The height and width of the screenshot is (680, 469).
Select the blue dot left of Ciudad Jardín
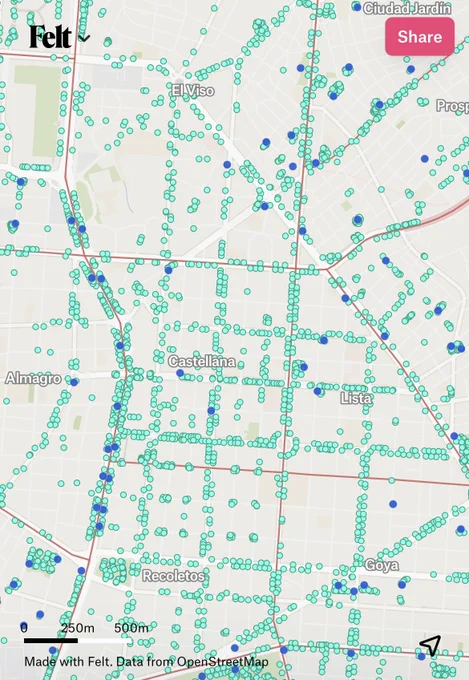357,7
